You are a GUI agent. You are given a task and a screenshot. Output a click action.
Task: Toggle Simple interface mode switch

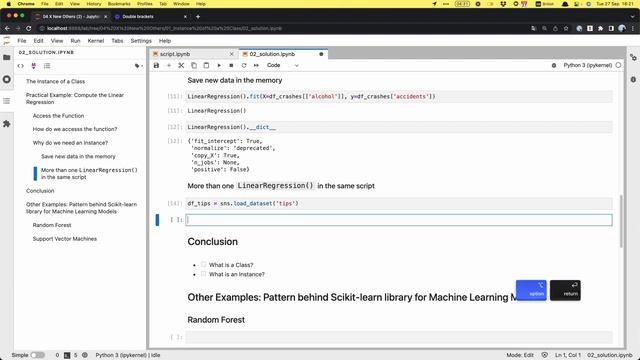coord(38,355)
